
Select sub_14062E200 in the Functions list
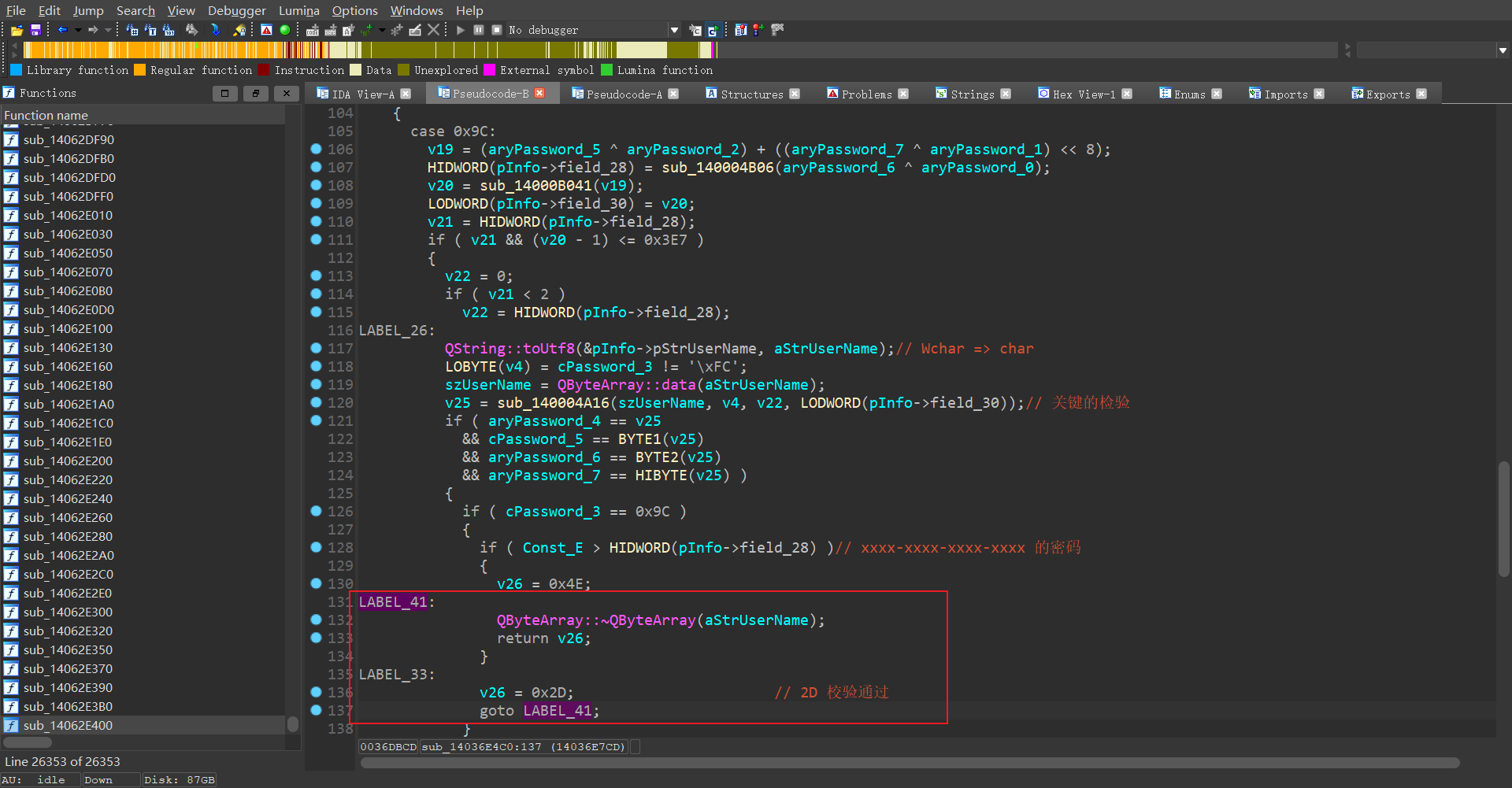click(x=68, y=461)
